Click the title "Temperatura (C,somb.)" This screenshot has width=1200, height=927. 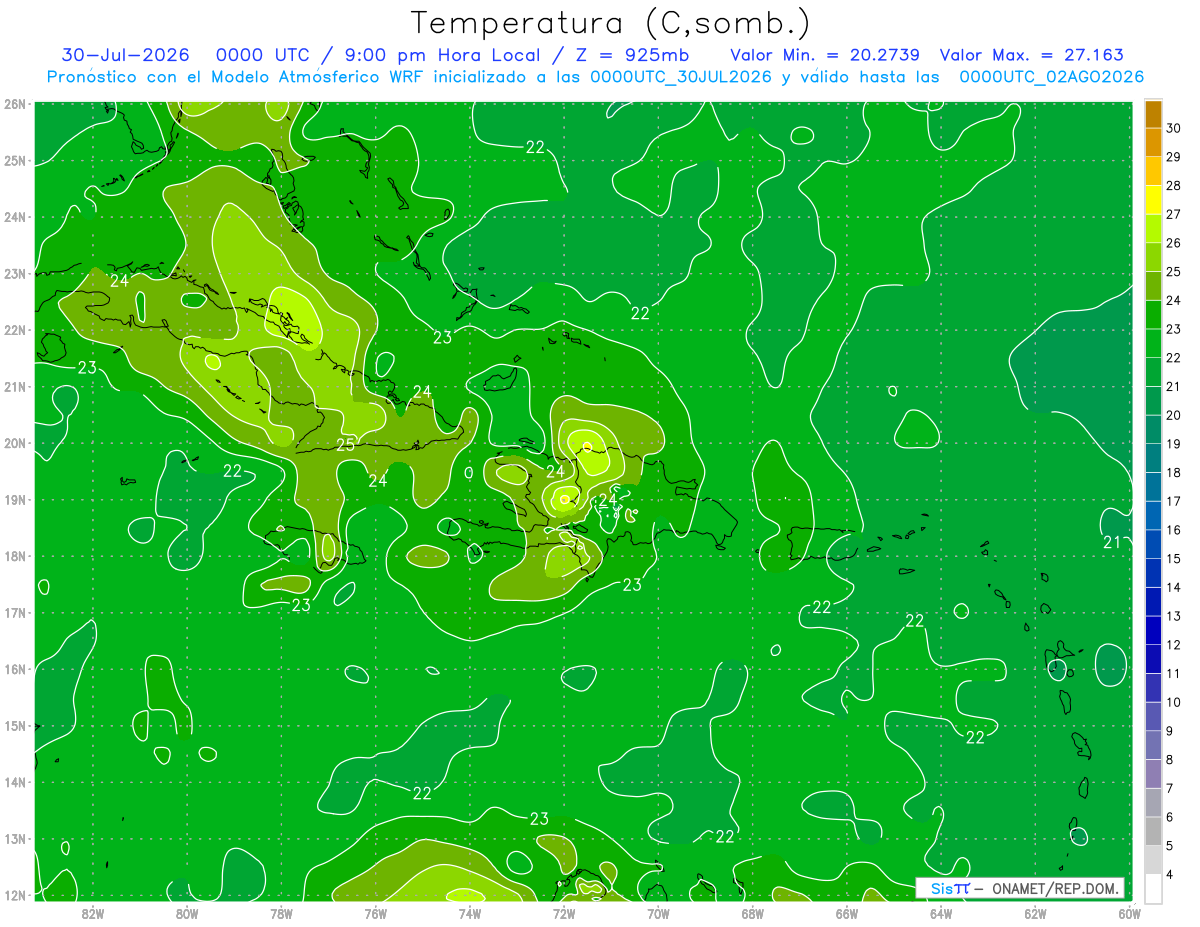coord(611,23)
